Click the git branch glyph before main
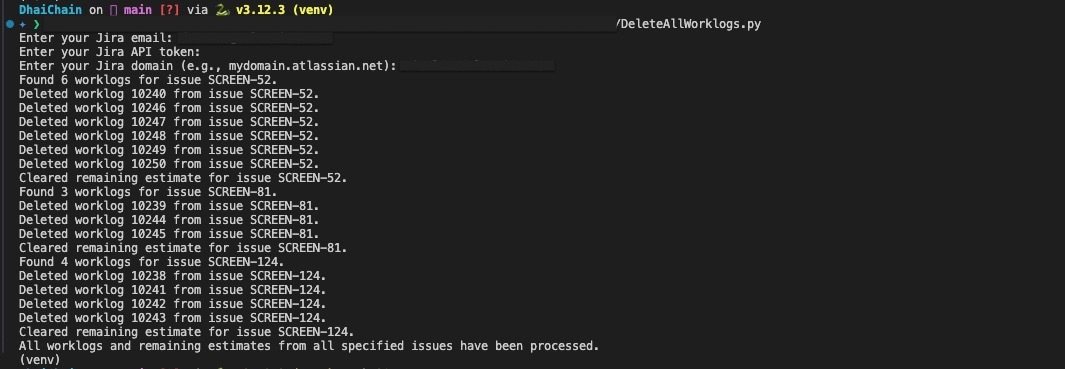1065x369 pixels. click(113, 10)
